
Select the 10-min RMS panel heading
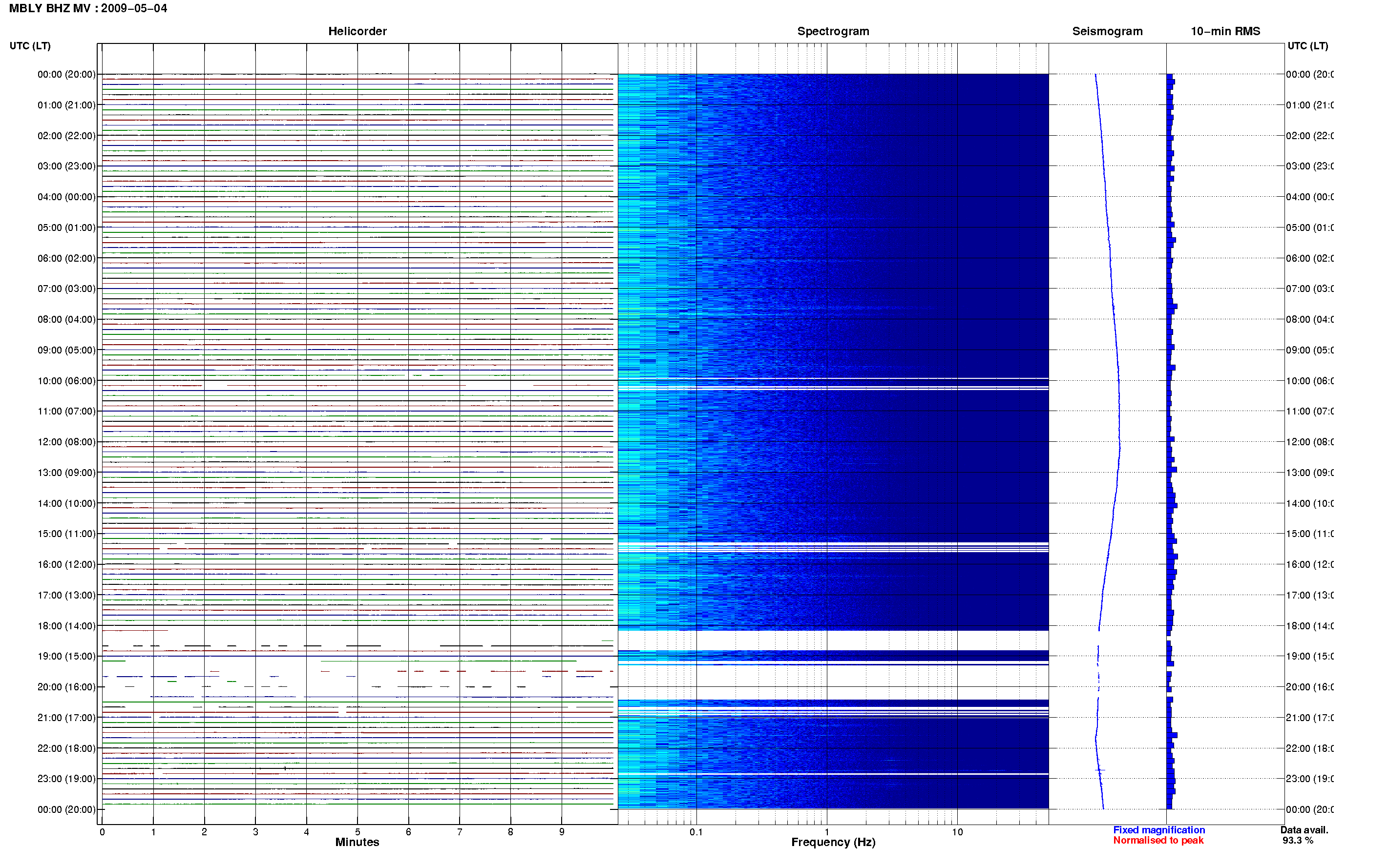click(x=1225, y=32)
